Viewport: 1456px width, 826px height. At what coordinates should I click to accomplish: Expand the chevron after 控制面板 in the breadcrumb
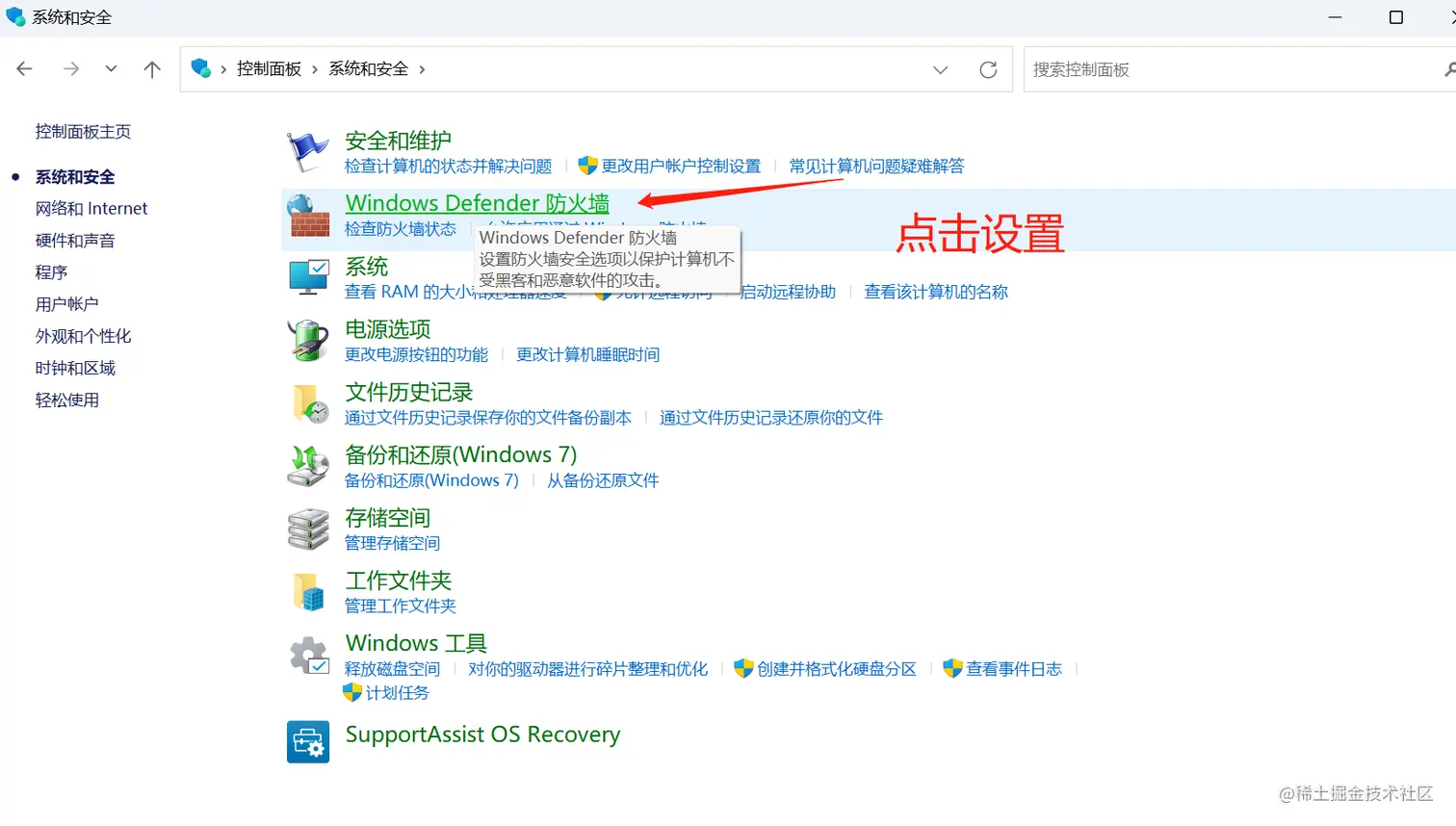click(x=315, y=69)
